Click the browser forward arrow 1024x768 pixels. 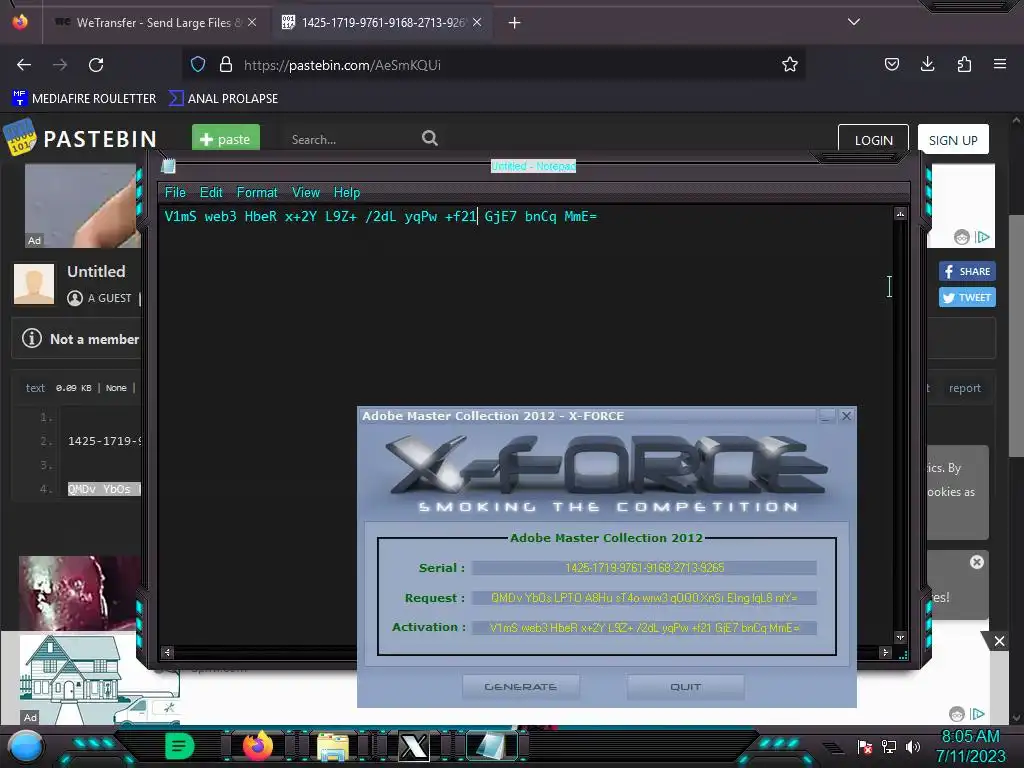tap(60, 65)
